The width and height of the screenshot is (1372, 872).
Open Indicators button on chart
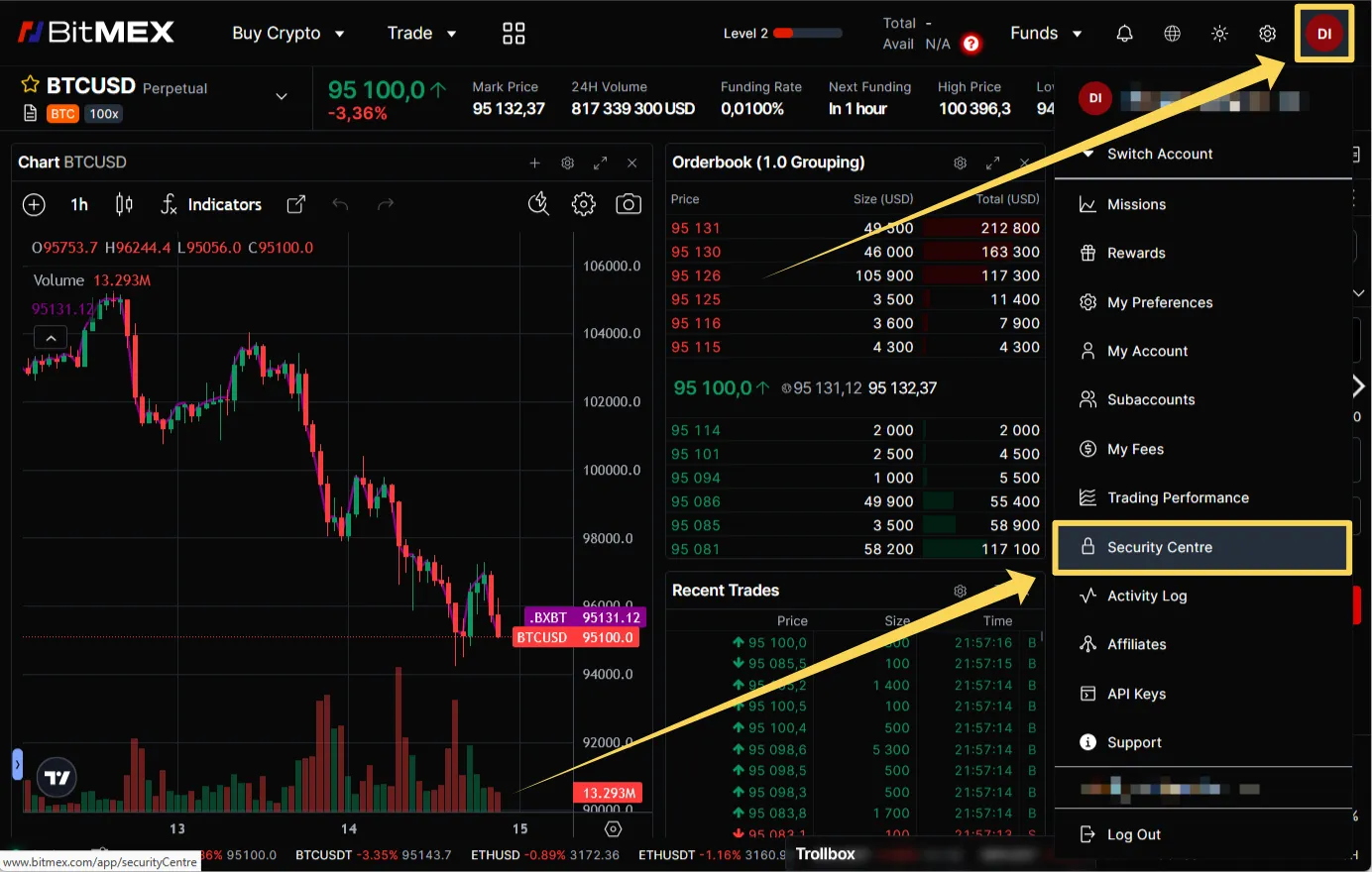click(x=211, y=204)
